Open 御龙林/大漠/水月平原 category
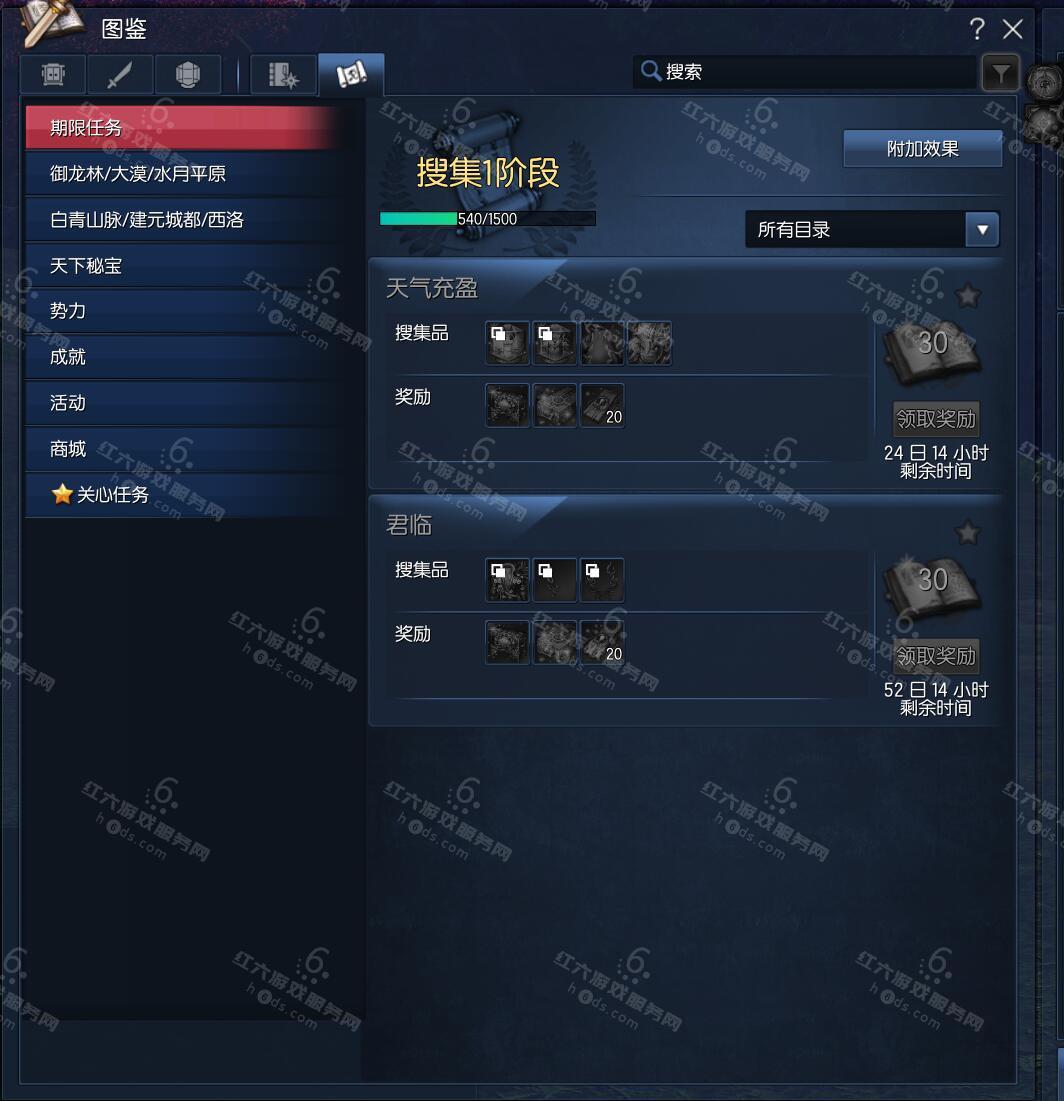 point(183,173)
